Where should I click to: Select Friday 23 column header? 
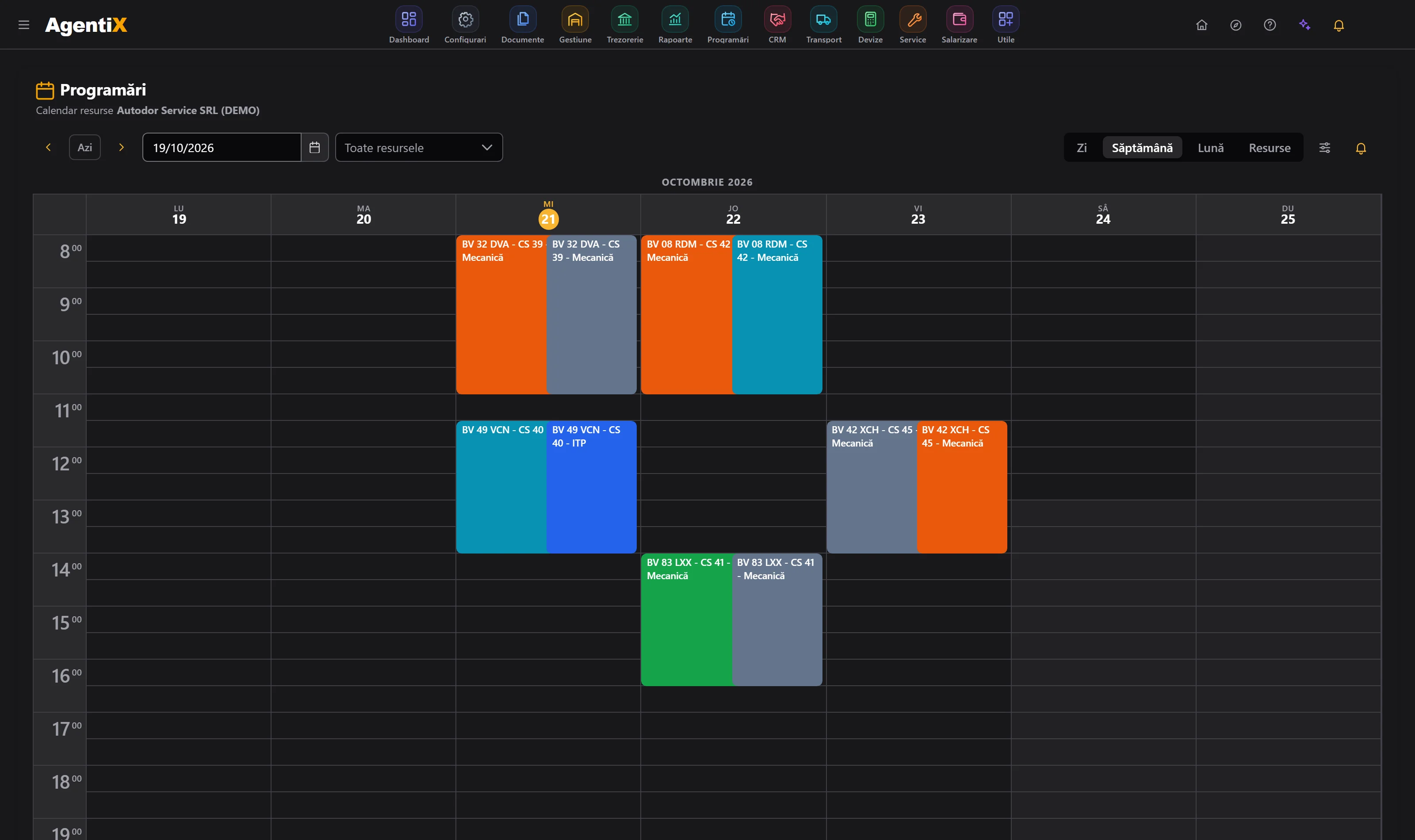(x=918, y=215)
